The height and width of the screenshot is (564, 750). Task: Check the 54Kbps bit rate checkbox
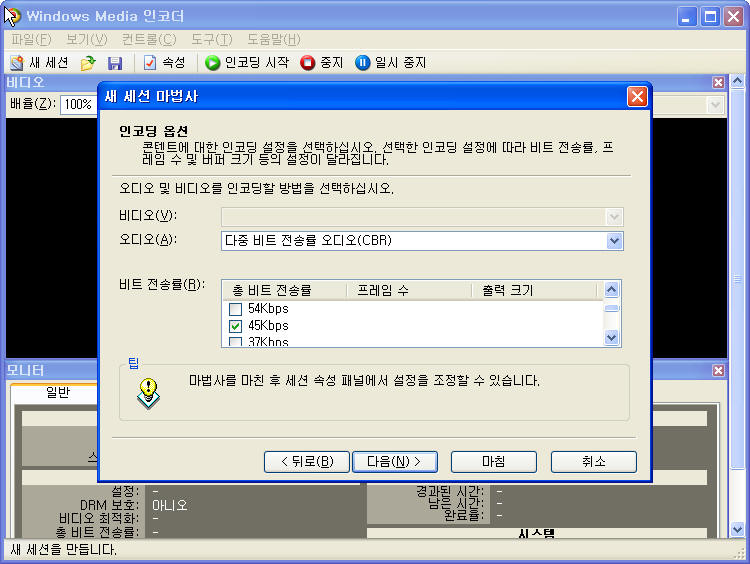(x=235, y=309)
